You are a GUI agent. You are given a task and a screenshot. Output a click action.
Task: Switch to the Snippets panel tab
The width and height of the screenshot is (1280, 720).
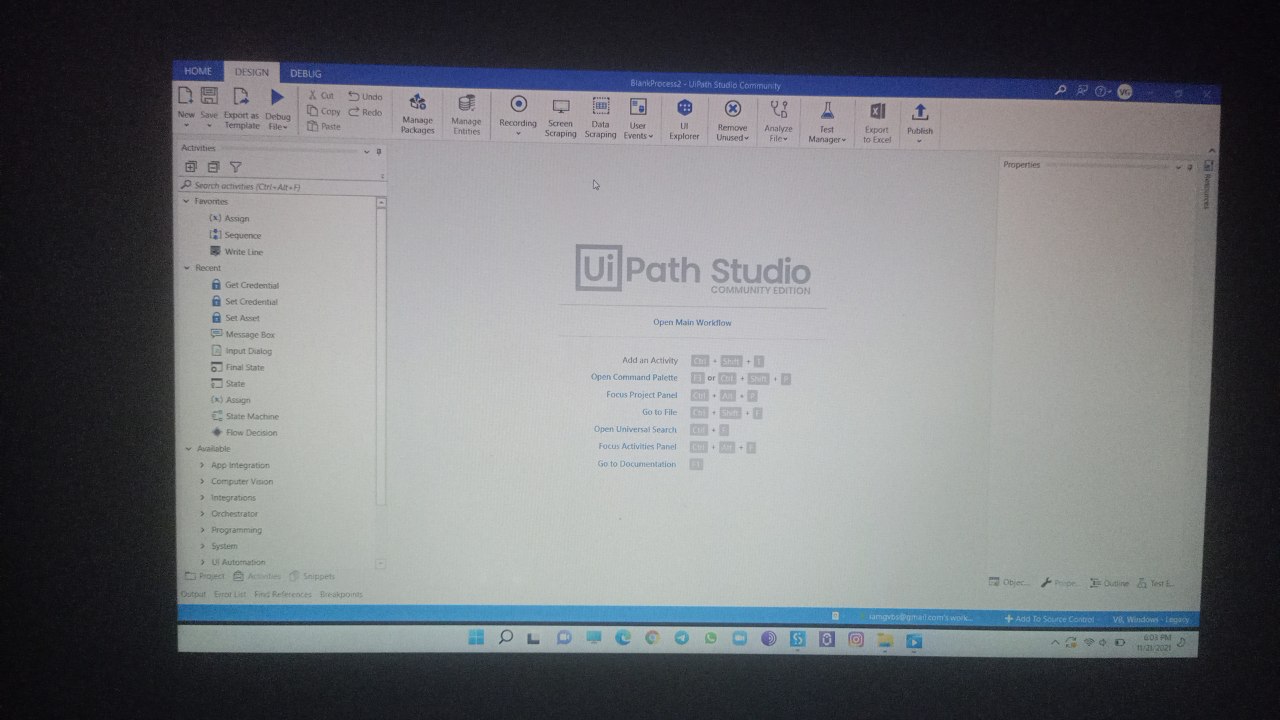(312, 577)
